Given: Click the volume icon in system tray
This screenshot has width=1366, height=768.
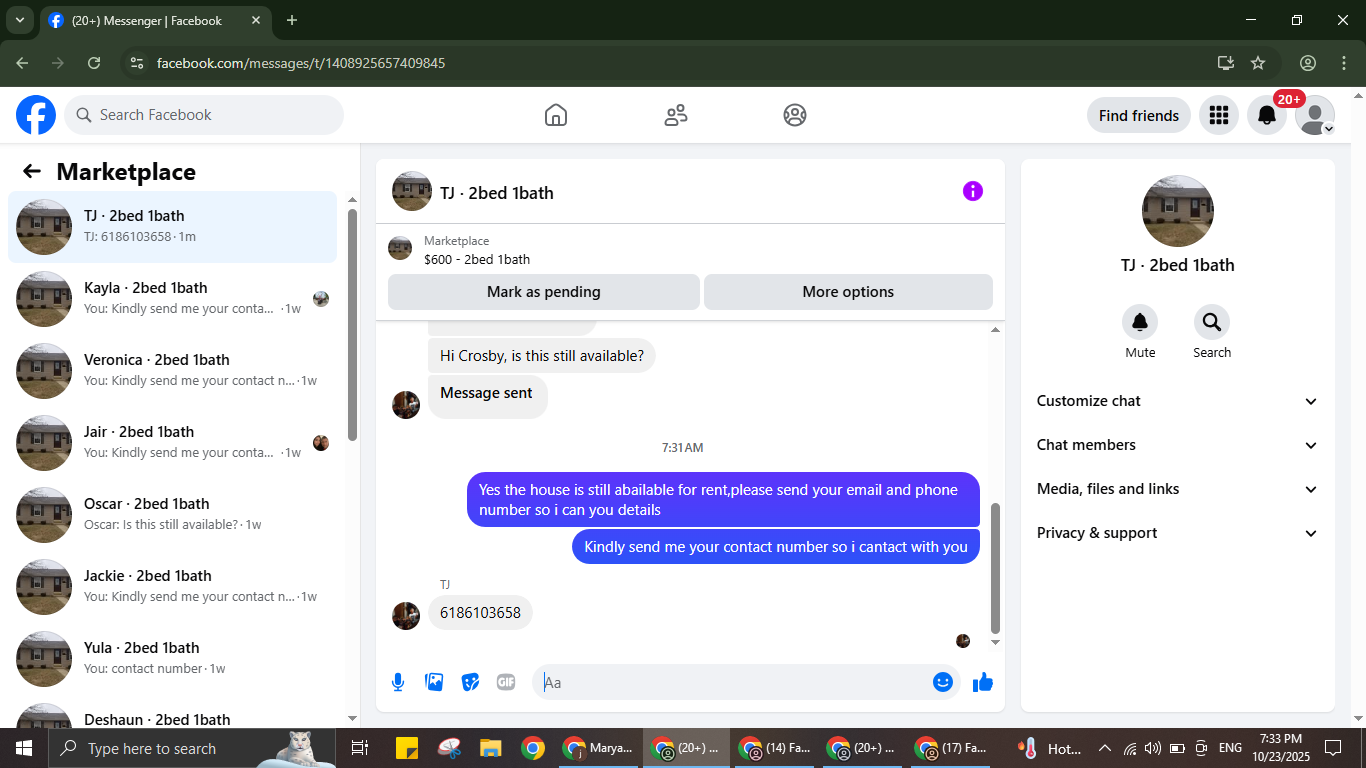Looking at the screenshot, I should (x=1153, y=748).
